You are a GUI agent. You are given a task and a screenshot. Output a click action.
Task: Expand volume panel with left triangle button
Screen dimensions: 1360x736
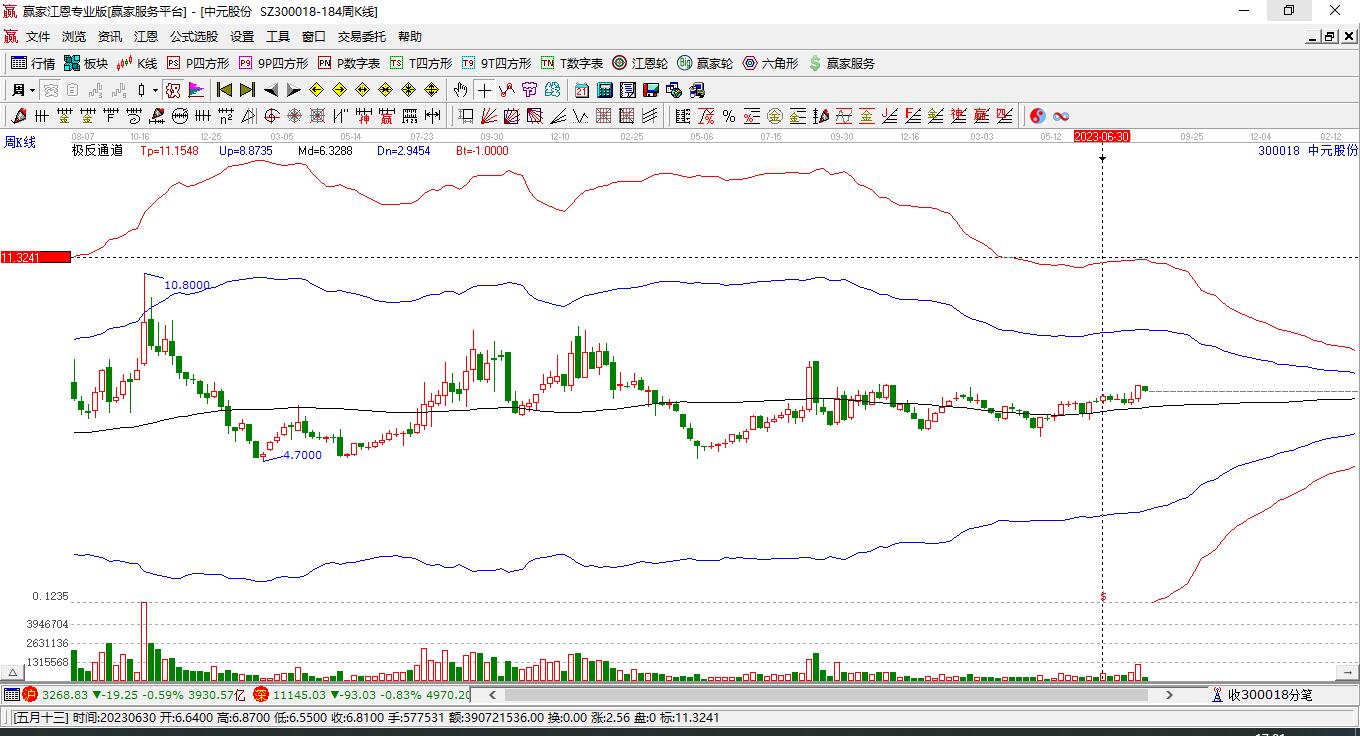13,673
